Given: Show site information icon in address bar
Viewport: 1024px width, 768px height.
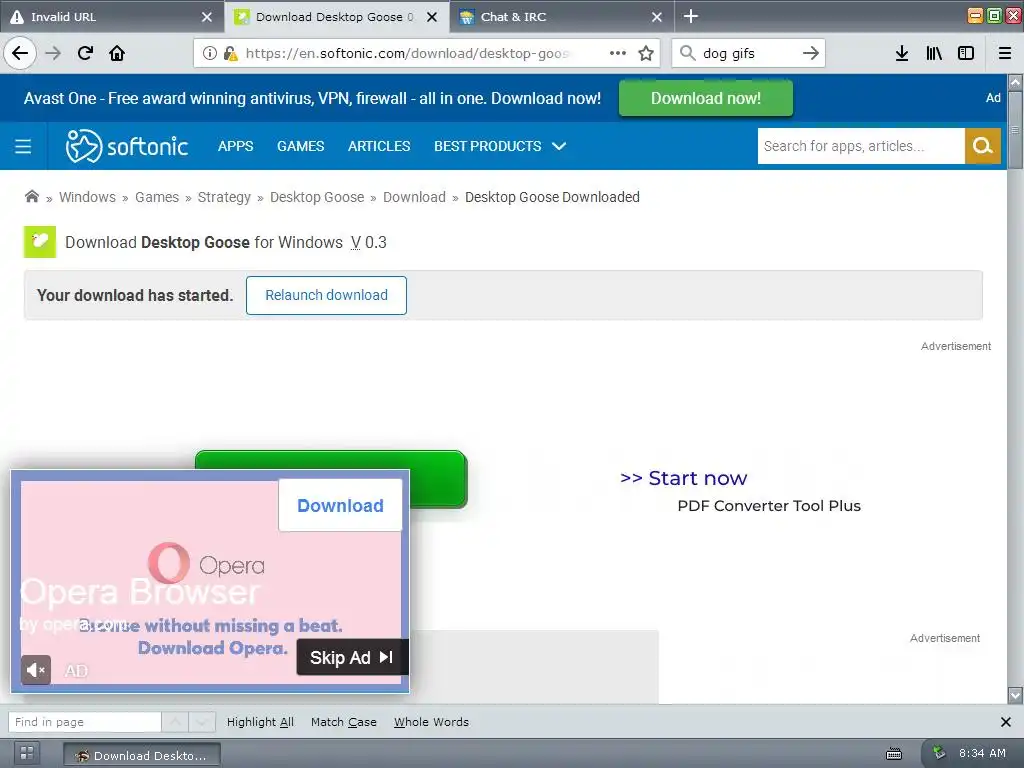Looking at the screenshot, I should click(x=210, y=53).
